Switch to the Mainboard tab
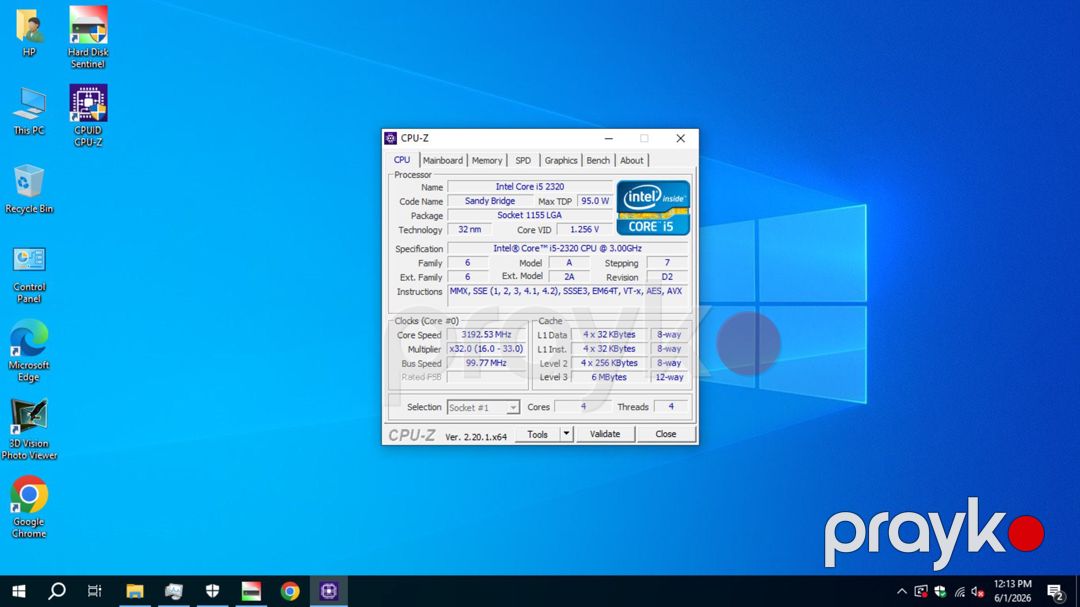This screenshot has width=1080, height=607. [443, 161]
